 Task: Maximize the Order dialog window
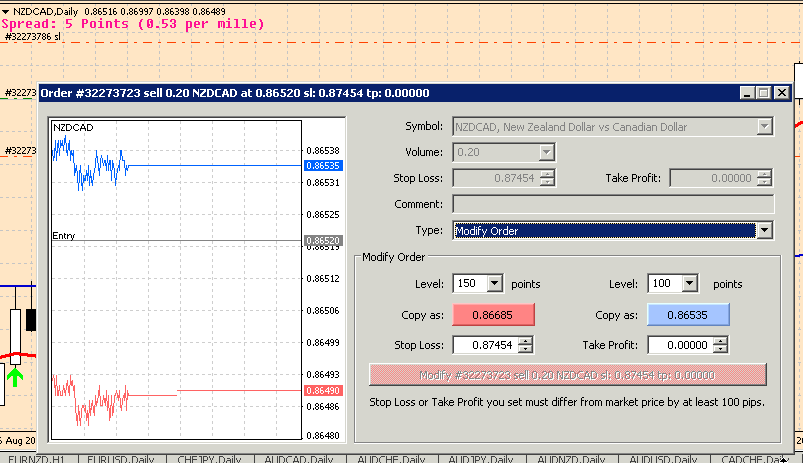[x=764, y=93]
